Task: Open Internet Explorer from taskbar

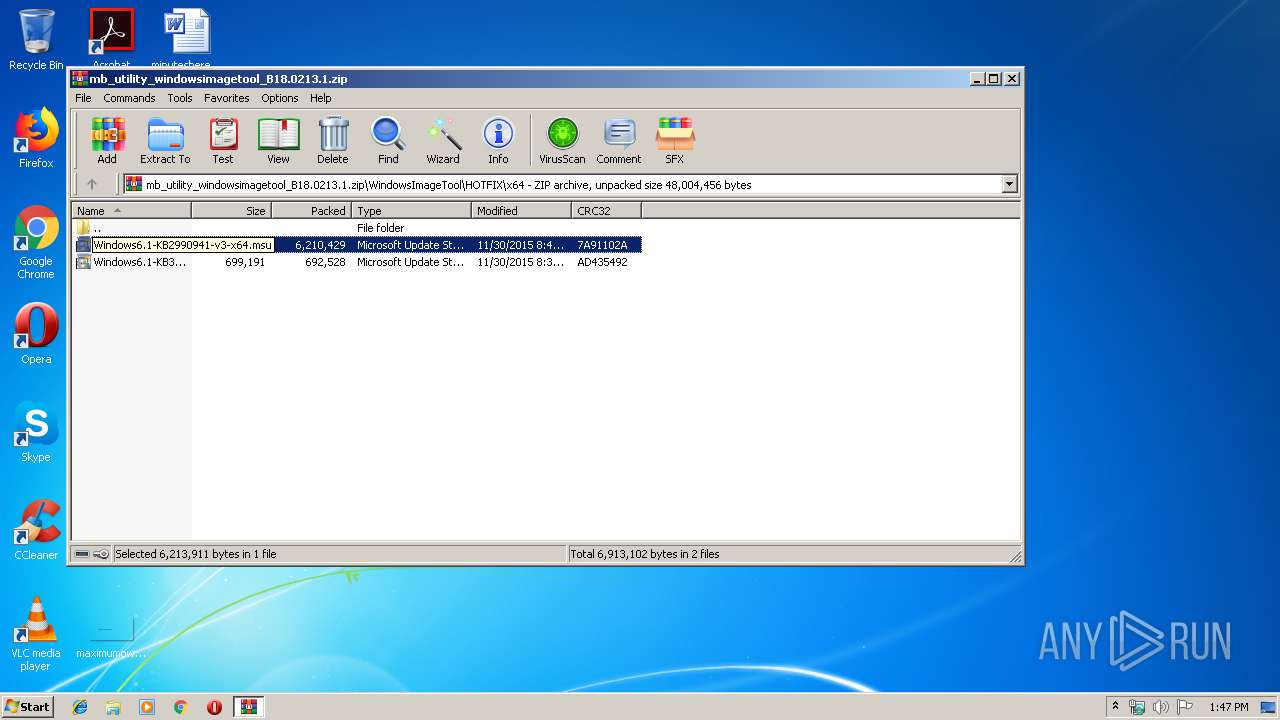Action: pos(80,707)
